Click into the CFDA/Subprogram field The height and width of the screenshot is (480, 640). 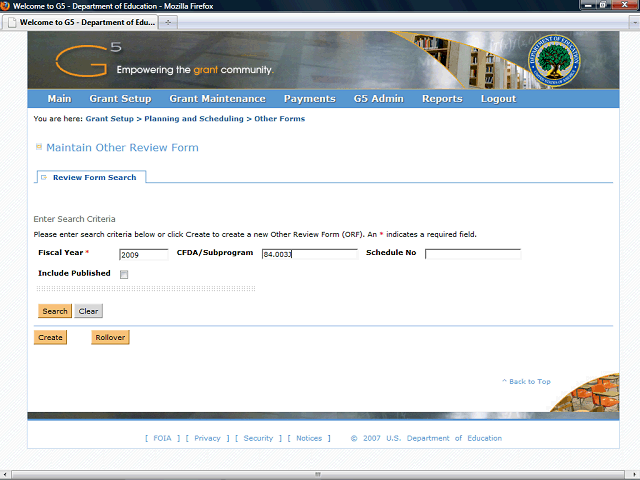point(310,254)
